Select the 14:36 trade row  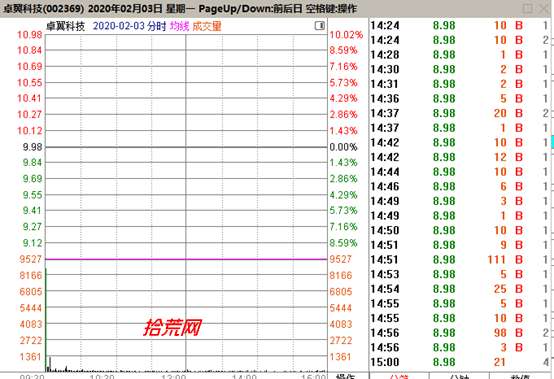[x=460, y=99]
